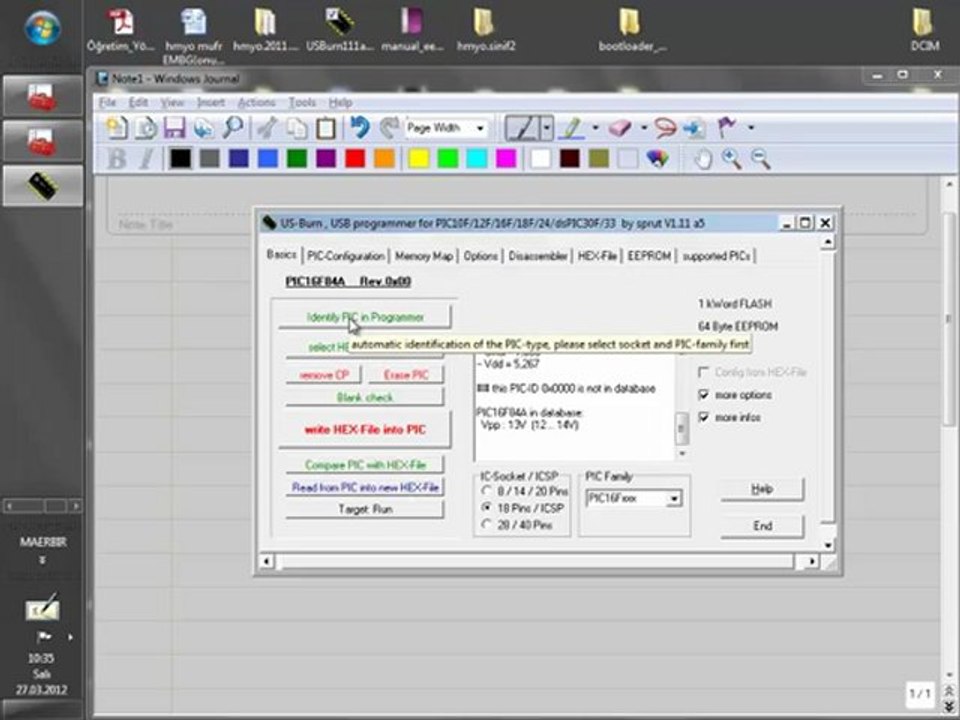Open the File menu in Windows Journal
960x720 pixels.
pyautogui.click(x=107, y=102)
